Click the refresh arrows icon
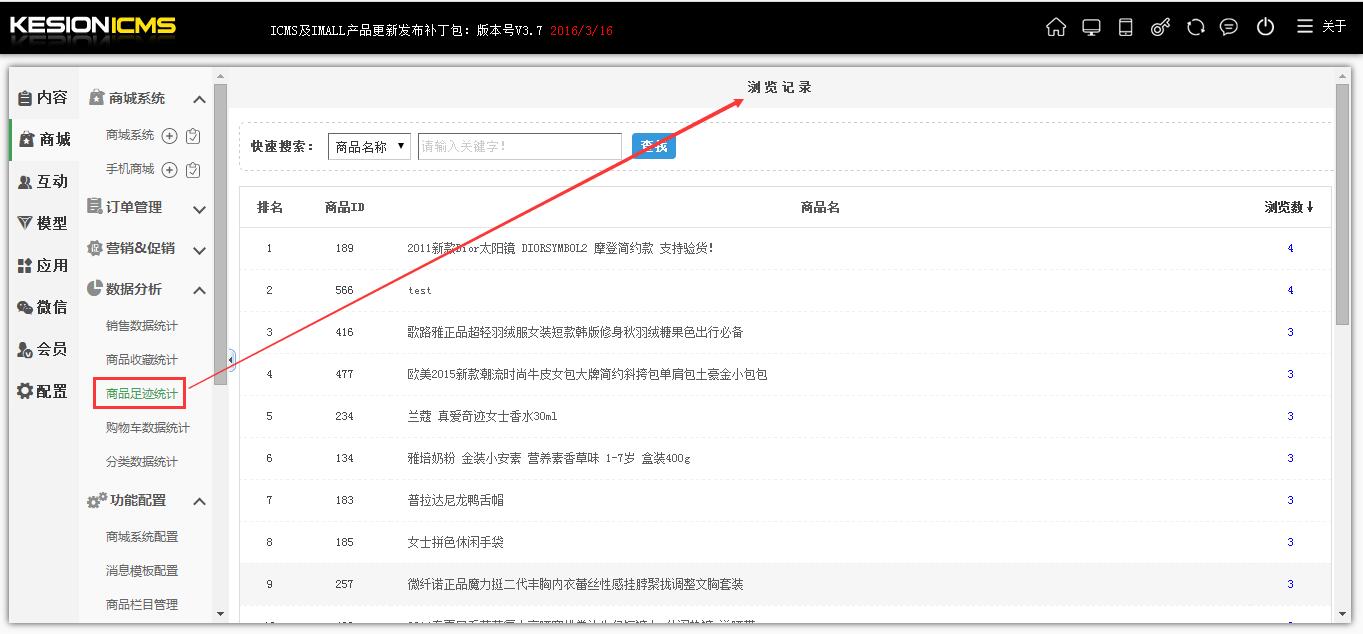 coord(1195,27)
